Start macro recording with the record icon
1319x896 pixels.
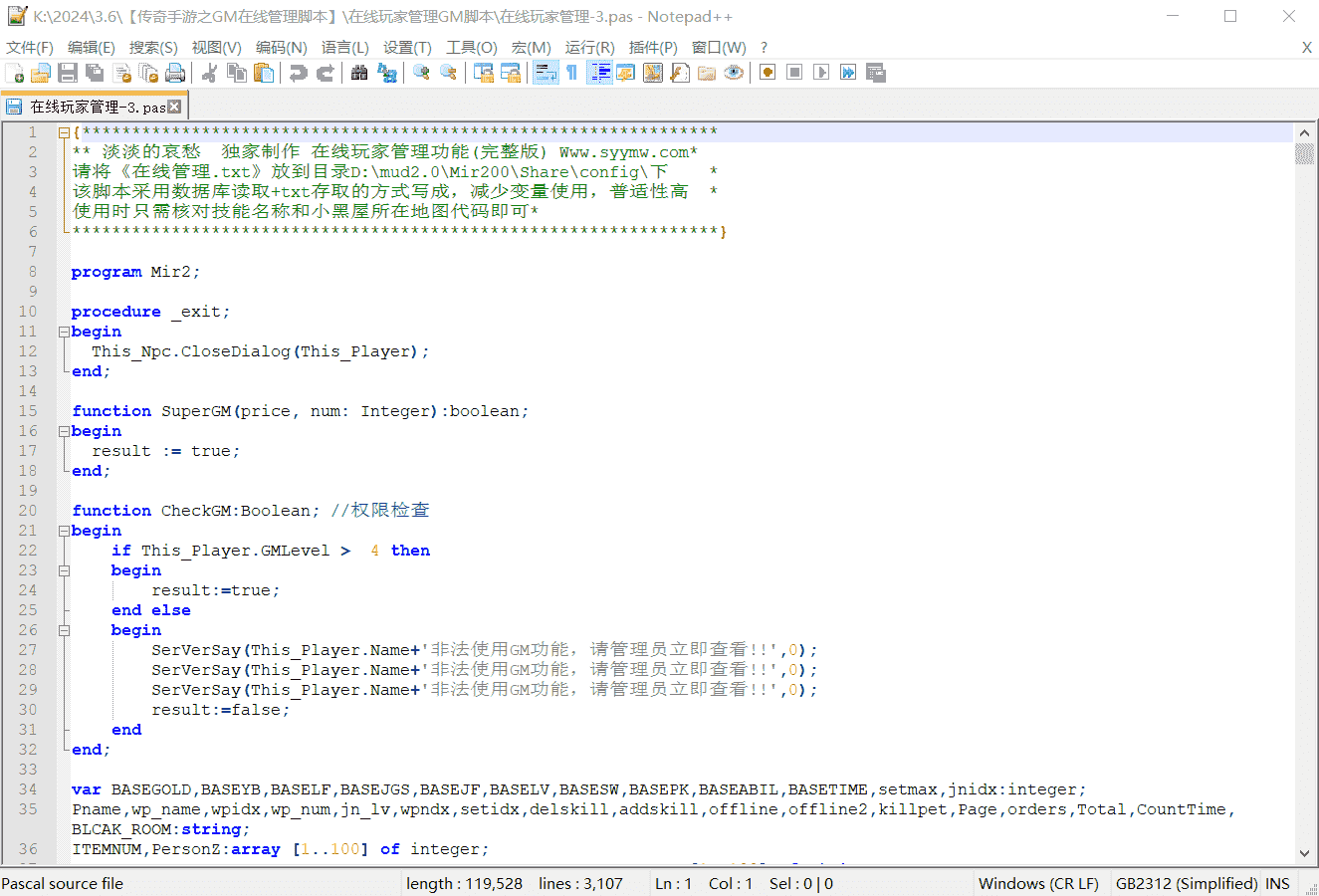(x=768, y=73)
